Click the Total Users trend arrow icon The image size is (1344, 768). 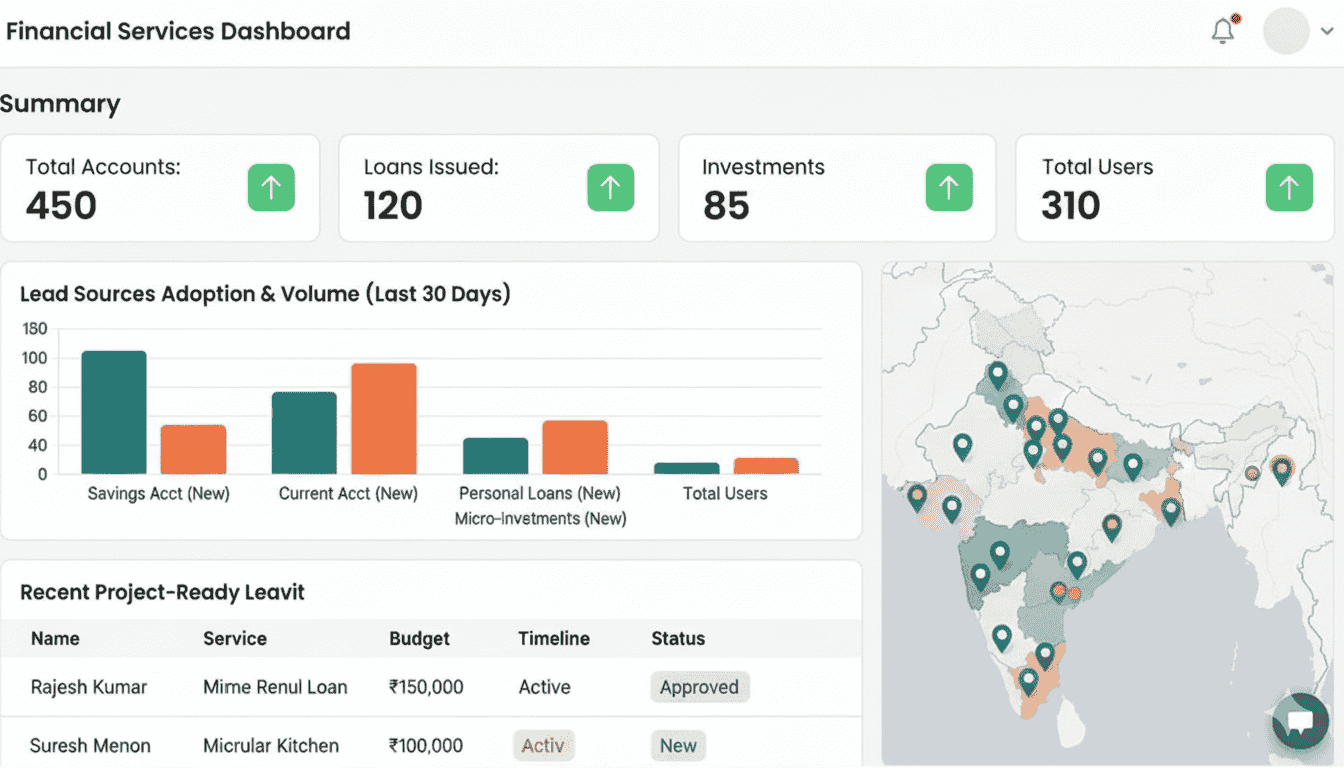(x=1288, y=187)
